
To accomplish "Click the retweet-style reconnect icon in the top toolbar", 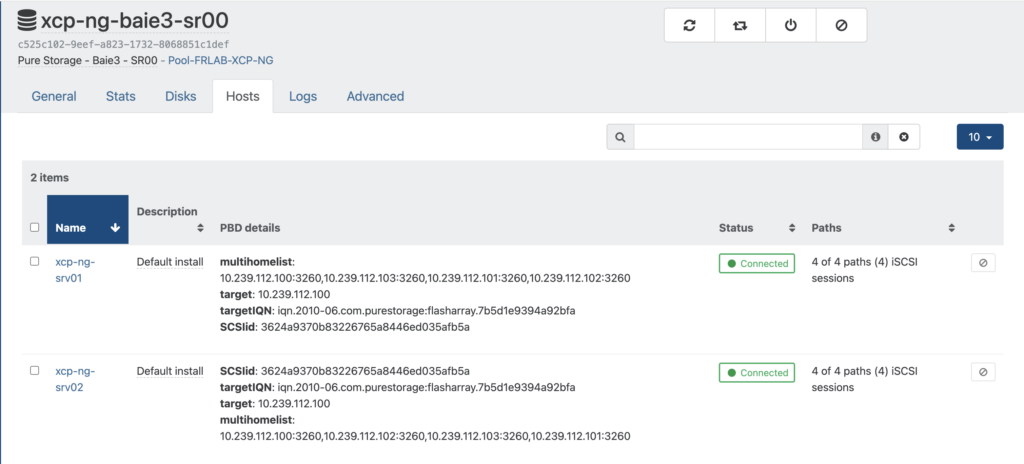I will click(740, 26).
